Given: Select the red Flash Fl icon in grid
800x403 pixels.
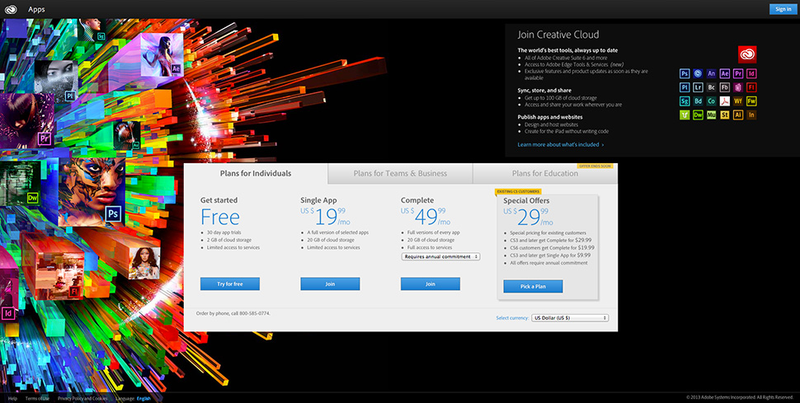Looking at the screenshot, I should [x=752, y=87].
